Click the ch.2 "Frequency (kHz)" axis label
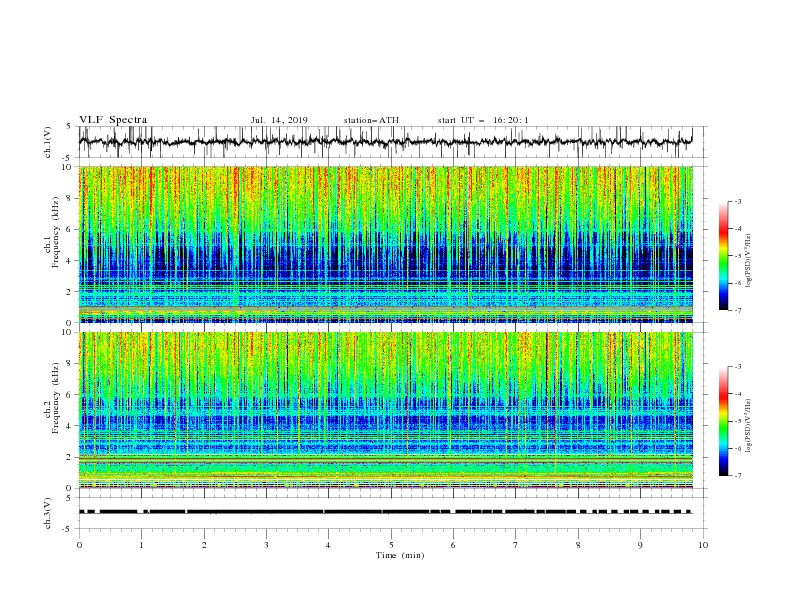This screenshot has width=792, height=612. coord(56,398)
